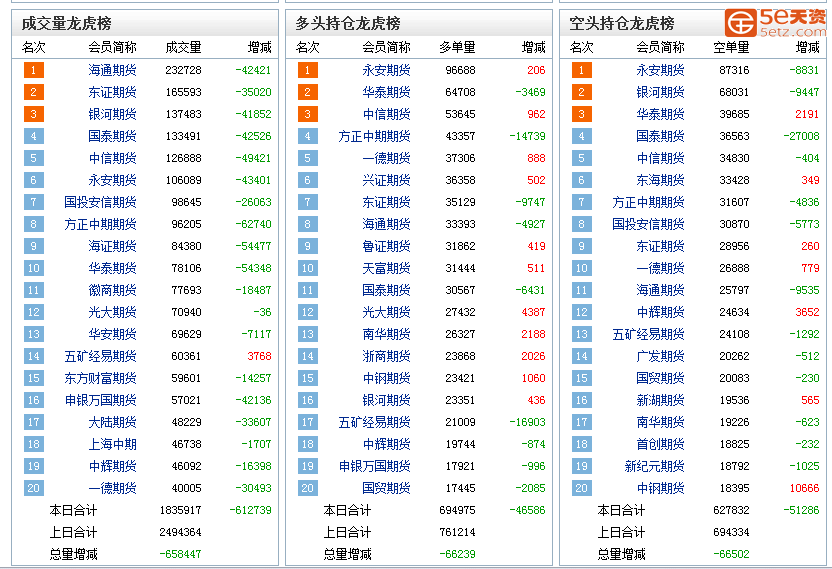The image size is (832, 569).
Task: Select the change value -27008
Action: (801, 136)
